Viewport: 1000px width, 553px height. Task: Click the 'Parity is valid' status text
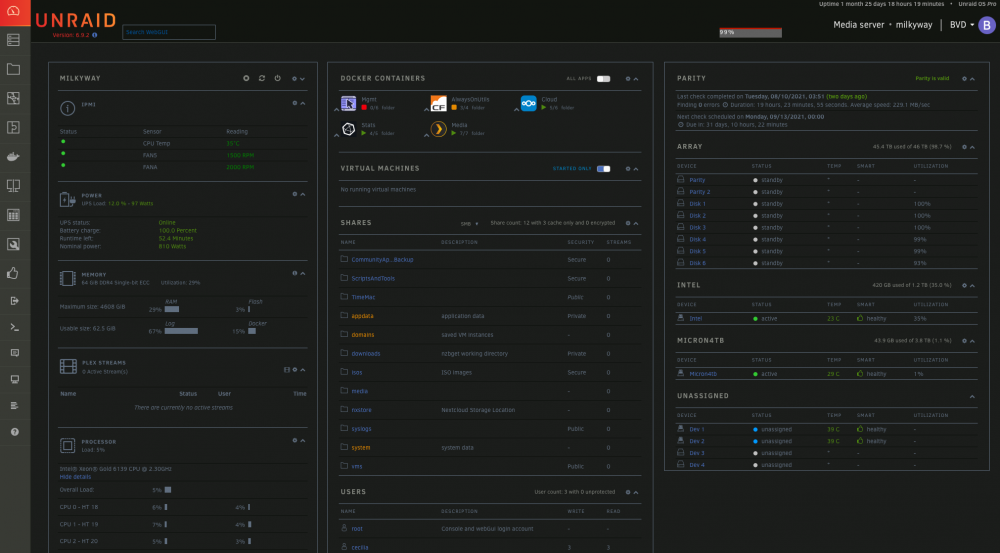click(x=932, y=78)
